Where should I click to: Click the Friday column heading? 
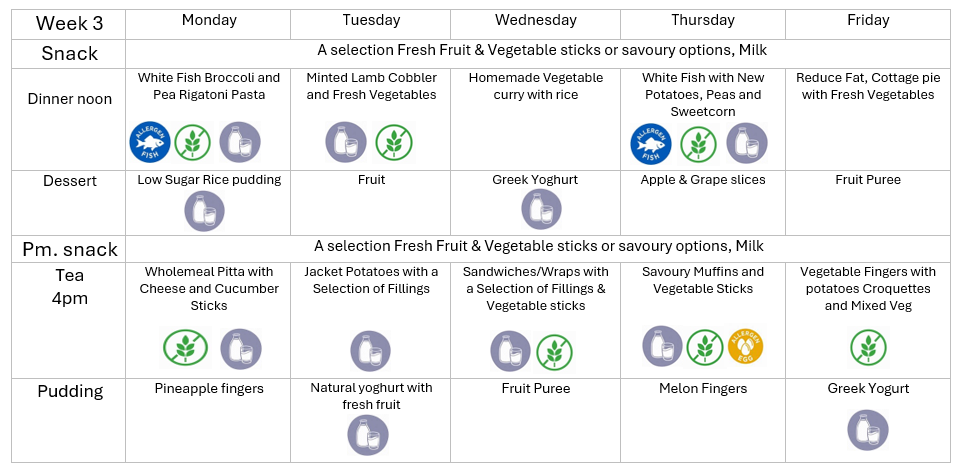tap(867, 20)
